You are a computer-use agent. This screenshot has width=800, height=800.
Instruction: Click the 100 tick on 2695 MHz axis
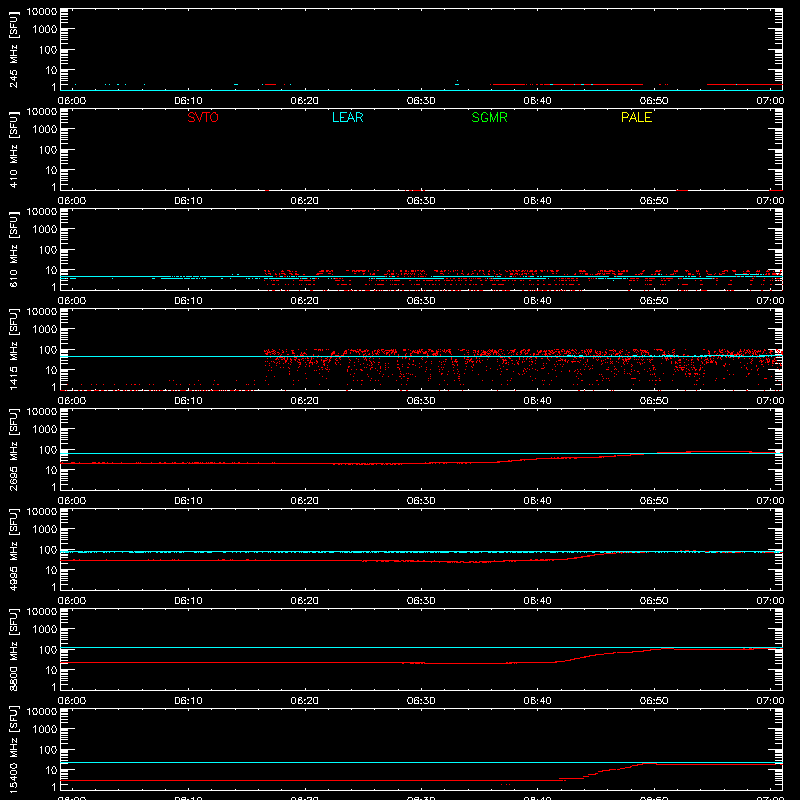[48, 450]
